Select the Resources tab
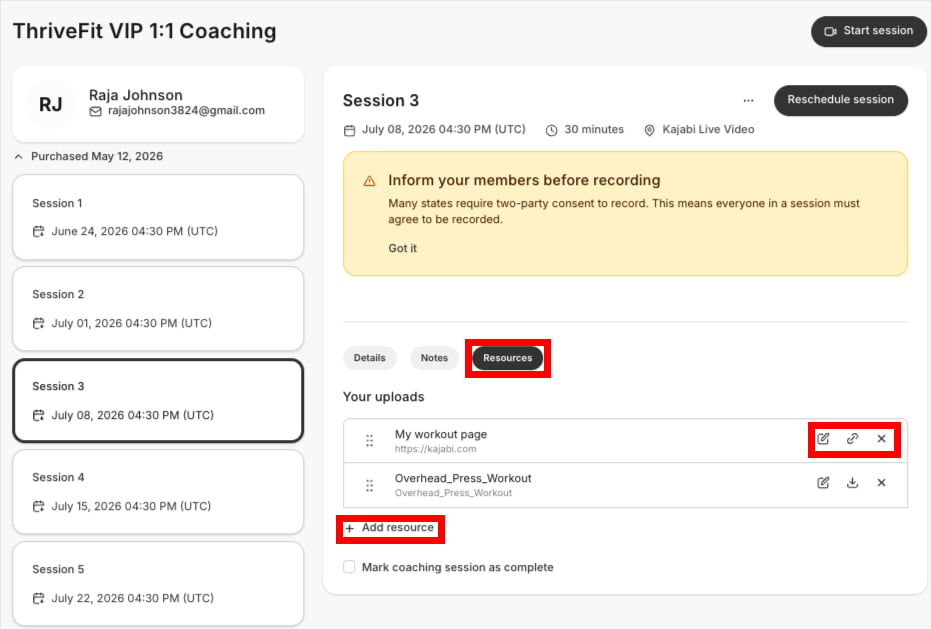Screen dimensions: 931x629 coord(508,358)
